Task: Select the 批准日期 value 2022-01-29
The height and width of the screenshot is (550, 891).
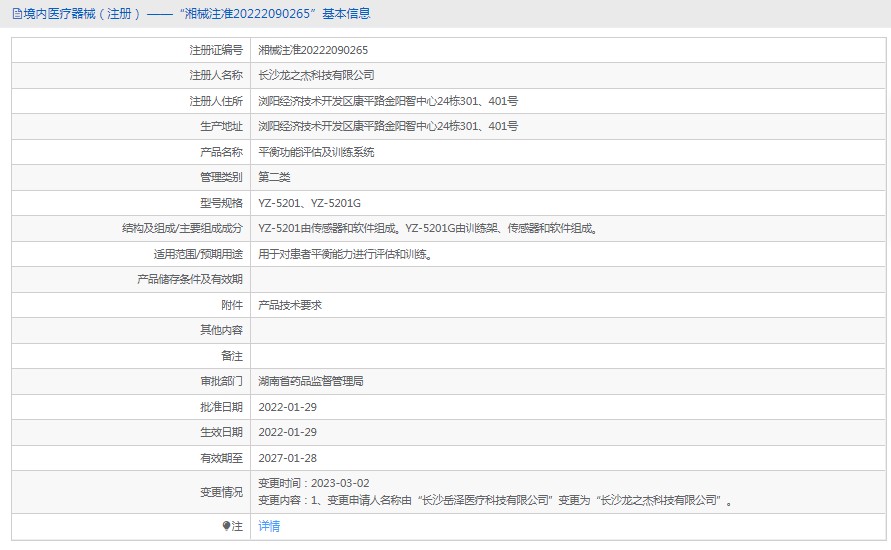Action: tap(288, 407)
